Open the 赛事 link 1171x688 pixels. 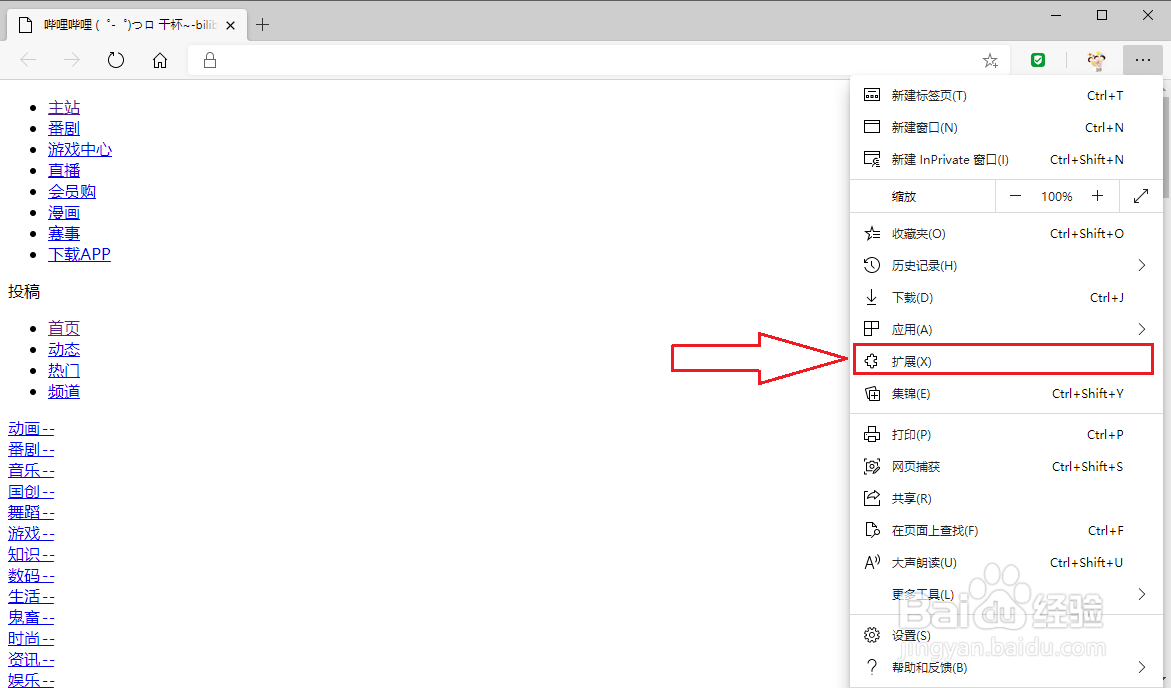64,234
